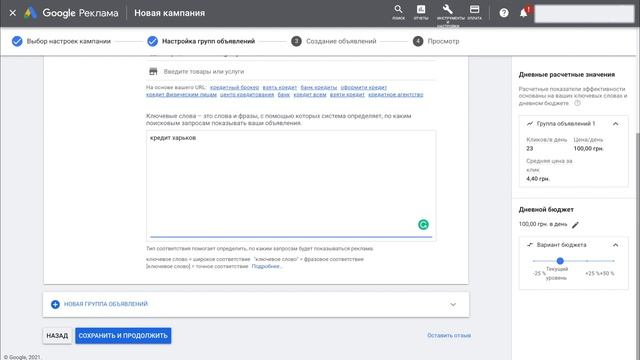Set the budget slider to the +25 % point
The height and width of the screenshot is (360, 640).
click(x=587, y=261)
